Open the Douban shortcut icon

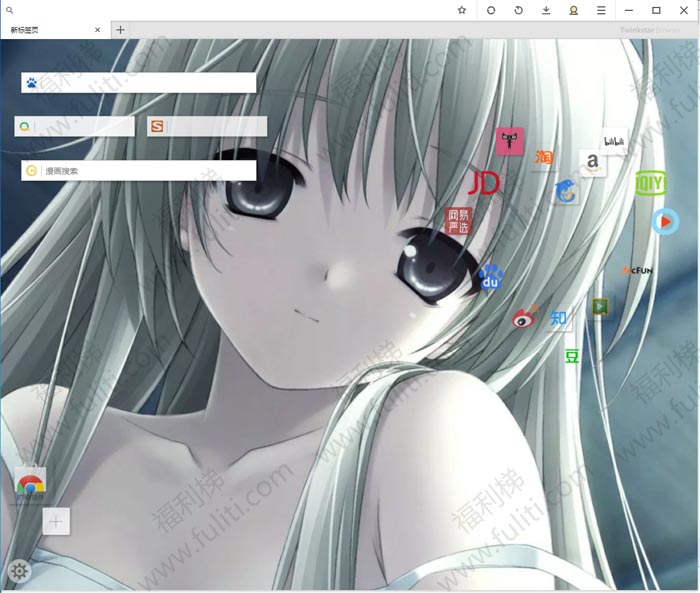[572, 356]
